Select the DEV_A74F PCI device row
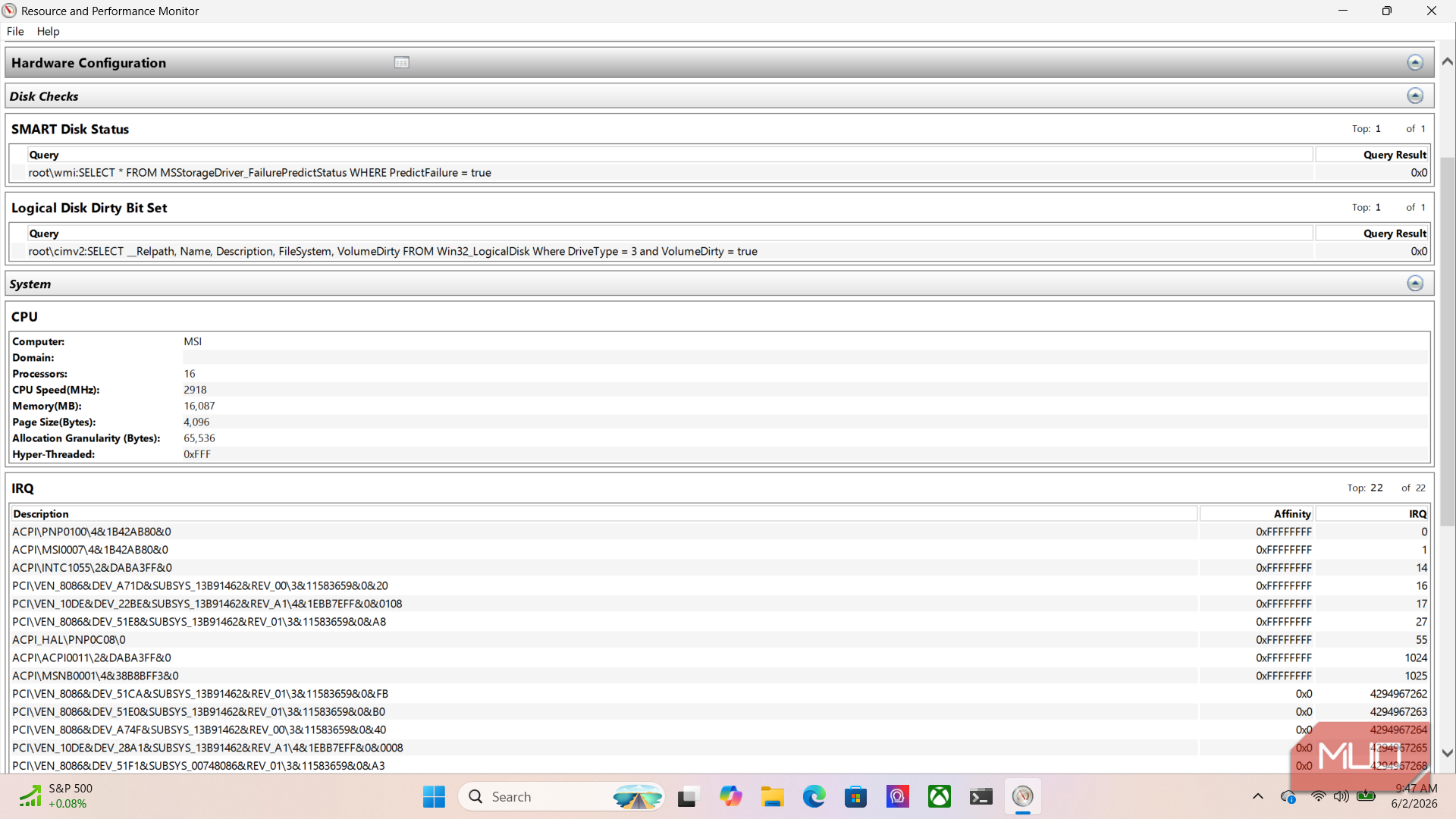 pos(720,730)
